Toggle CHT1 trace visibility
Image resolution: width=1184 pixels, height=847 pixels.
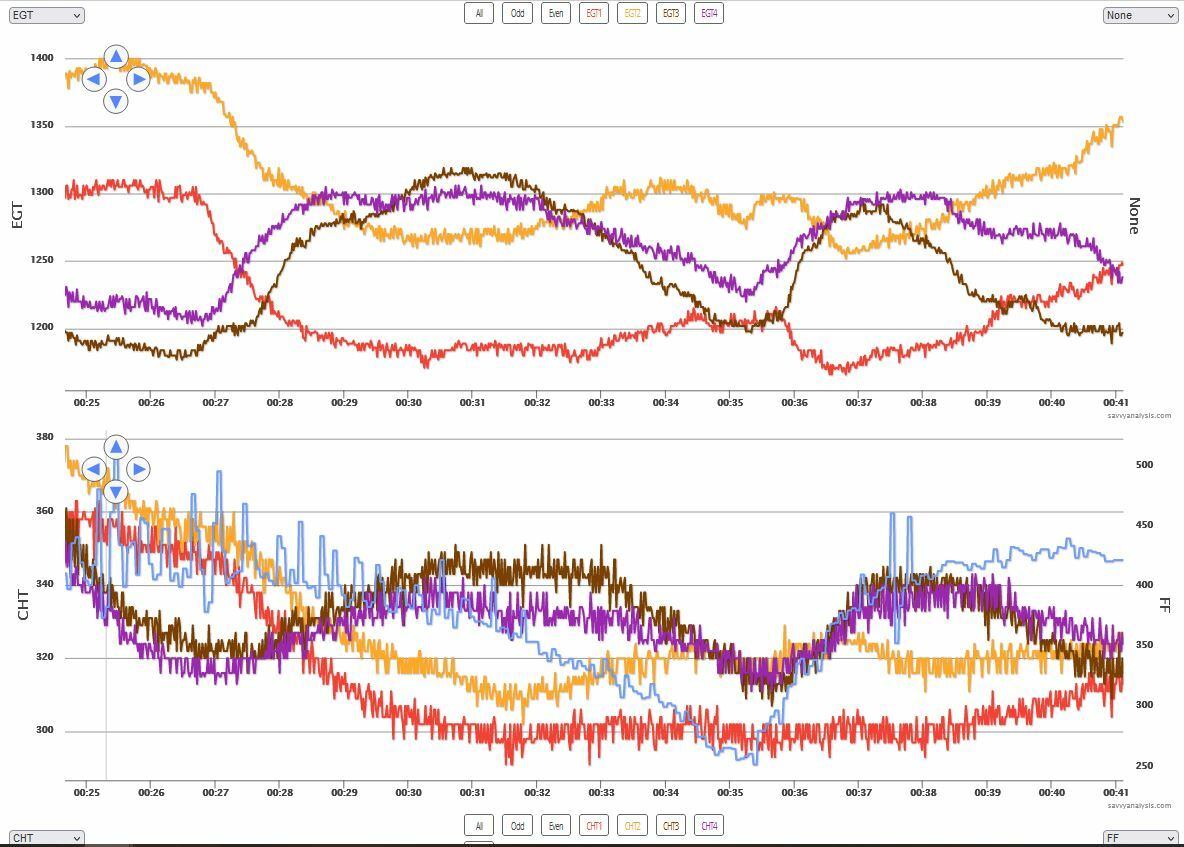(594, 826)
